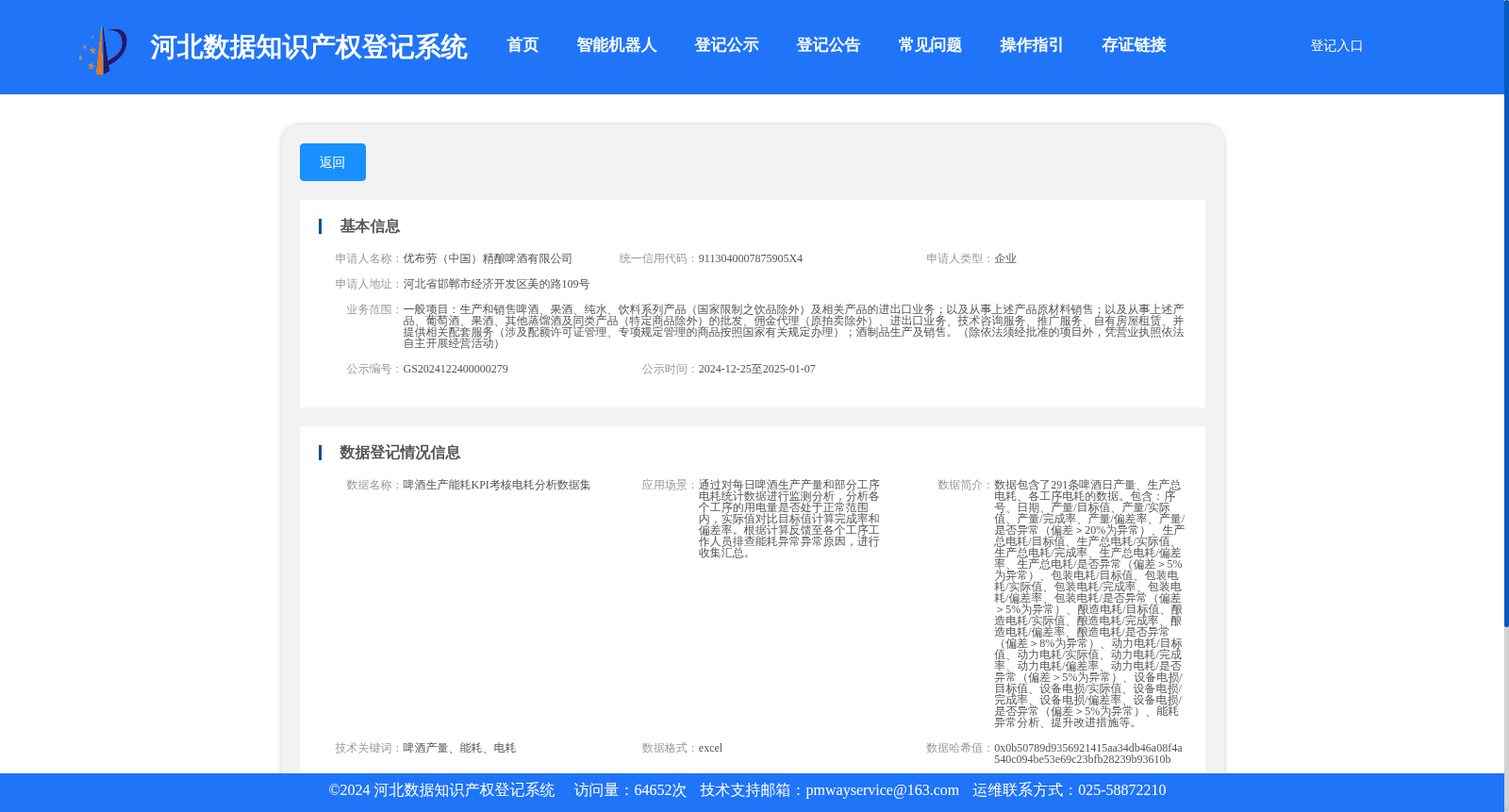
Task: Click the 登记入口 login link
Action: pyautogui.click(x=1336, y=45)
